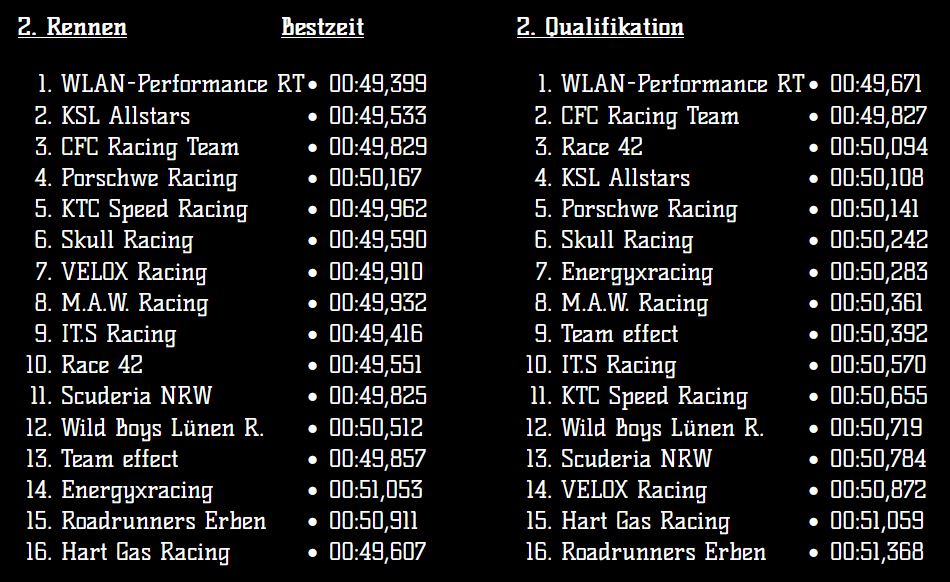This screenshot has height=582, width=950.
Task: Click the underlined "2. Rennen" heading
Action: point(72,27)
